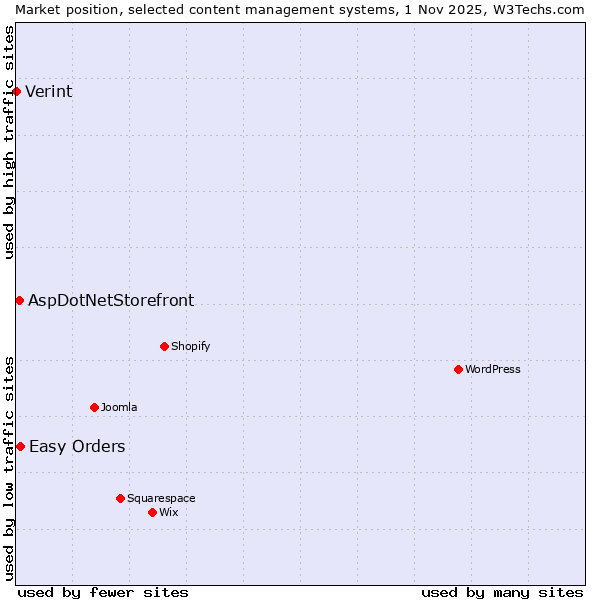600x600 pixels.
Task: Click the red marker for Verint
Action: pyautogui.click(x=16, y=92)
